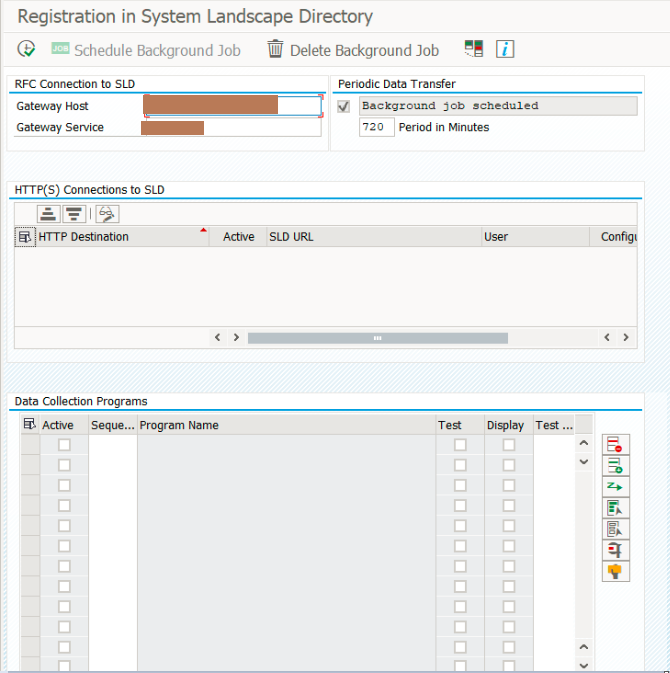
Task: Click the Display column header
Action: [509, 425]
